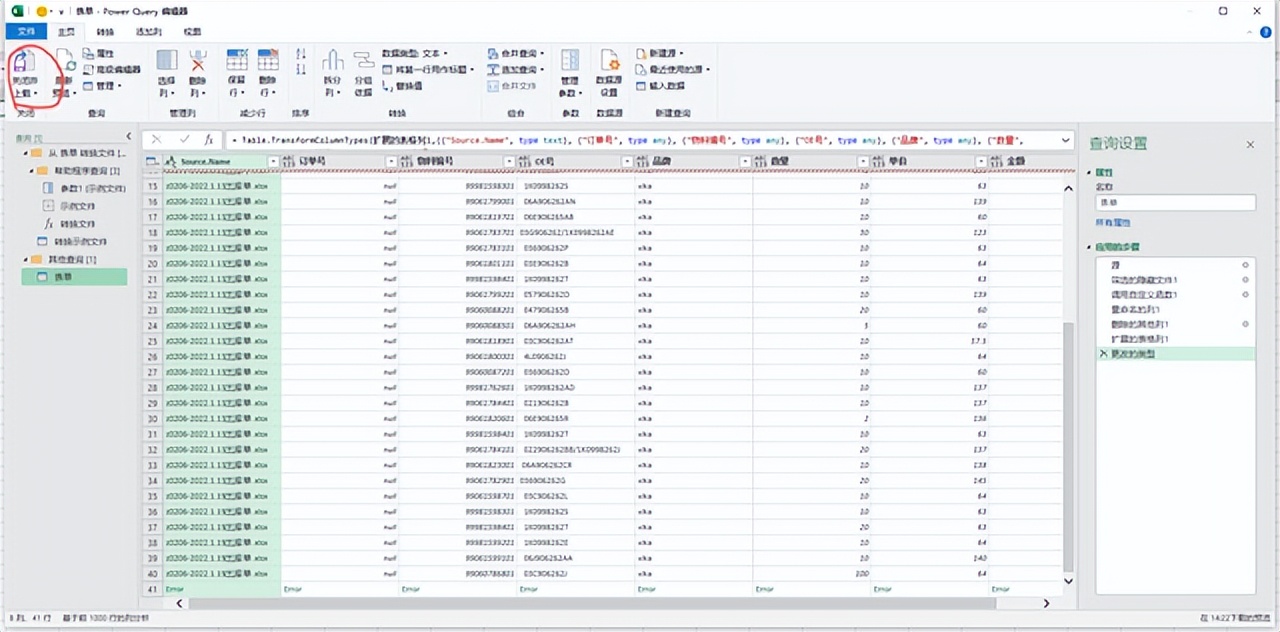Click the Split Column icon
Viewport: 1280px width, 632px height.
coord(333,60)
